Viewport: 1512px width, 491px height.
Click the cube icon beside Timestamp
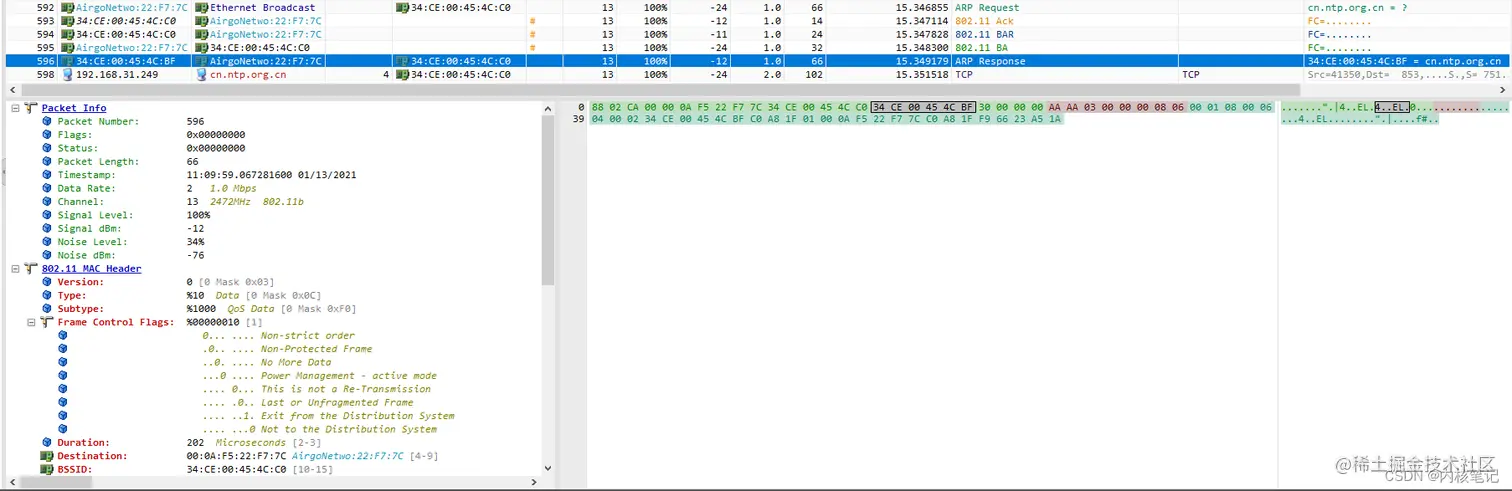[47, 175]
